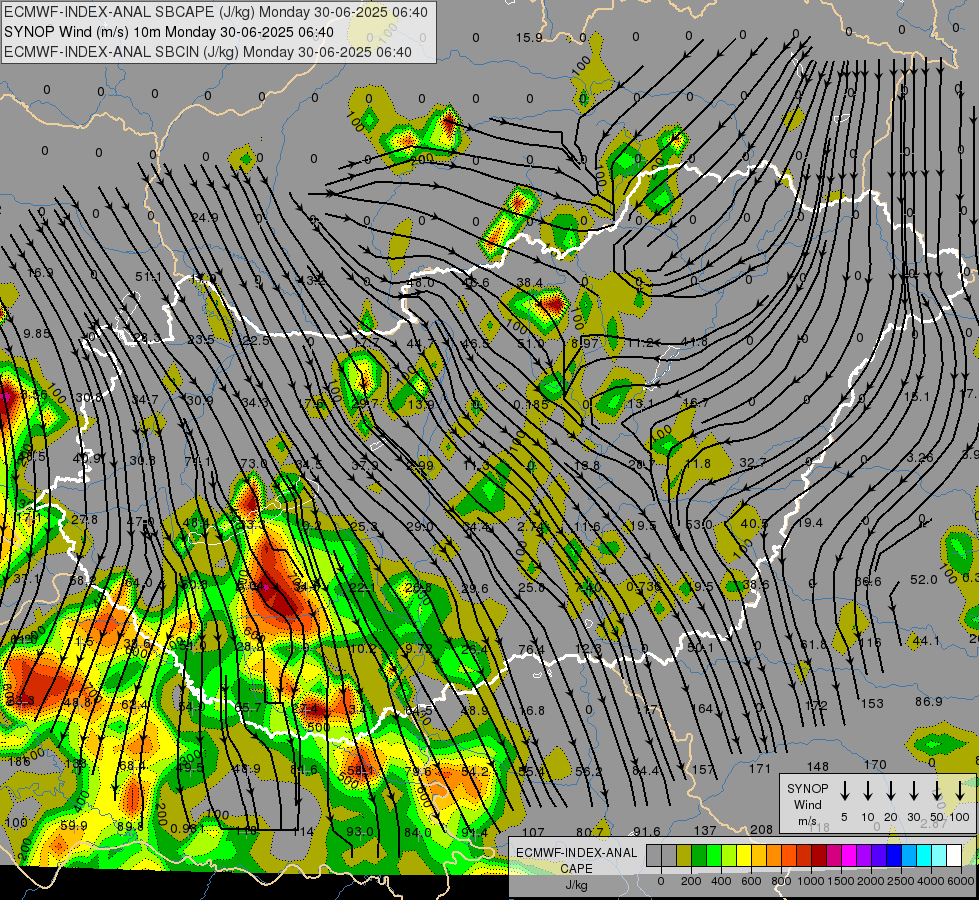
Task: Click the 23.5 grid value on the map
Action: (x=201, y=339)
